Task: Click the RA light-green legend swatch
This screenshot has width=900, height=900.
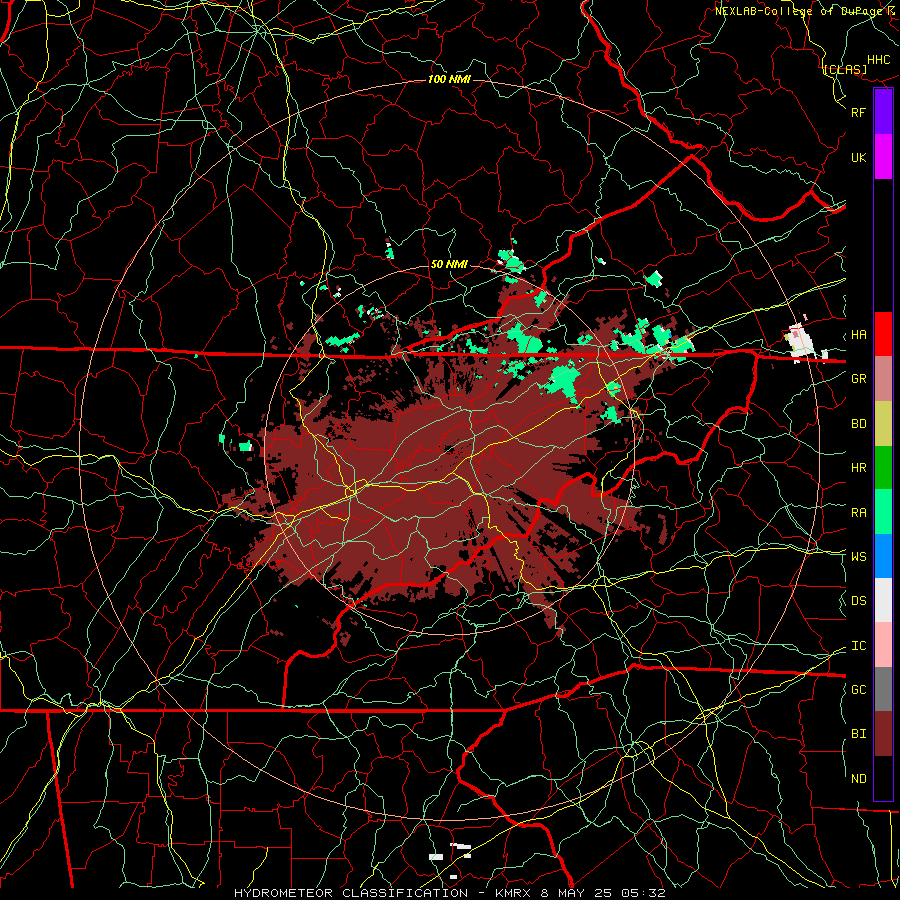Action: pos(883,512)
